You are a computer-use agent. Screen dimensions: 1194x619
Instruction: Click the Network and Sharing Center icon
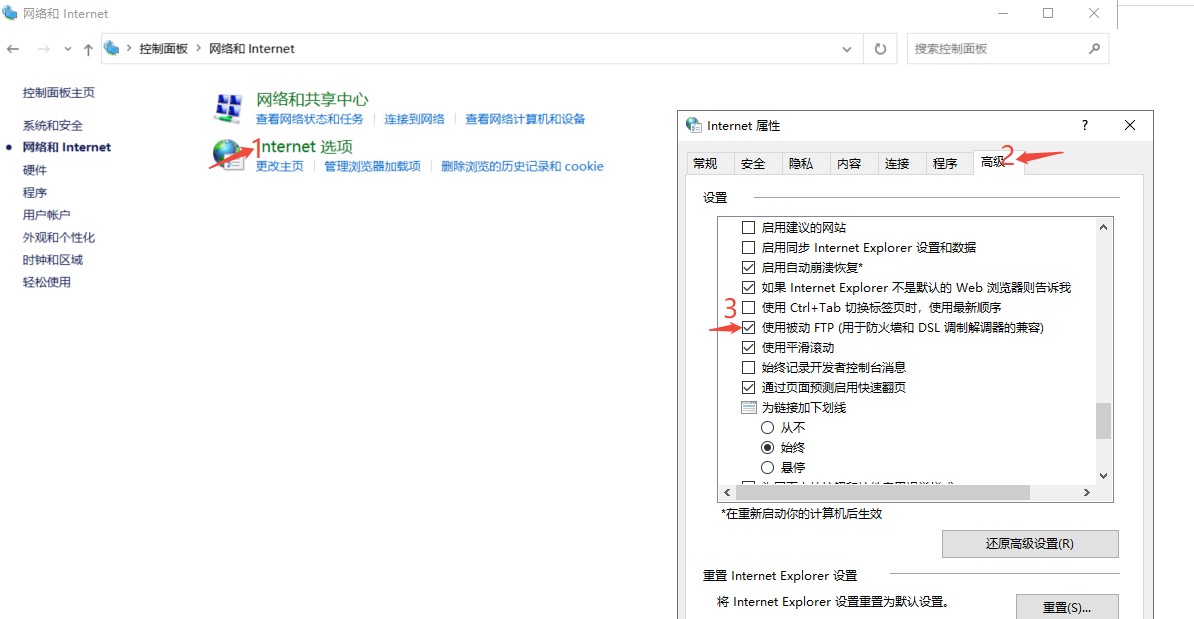point(228,108)
